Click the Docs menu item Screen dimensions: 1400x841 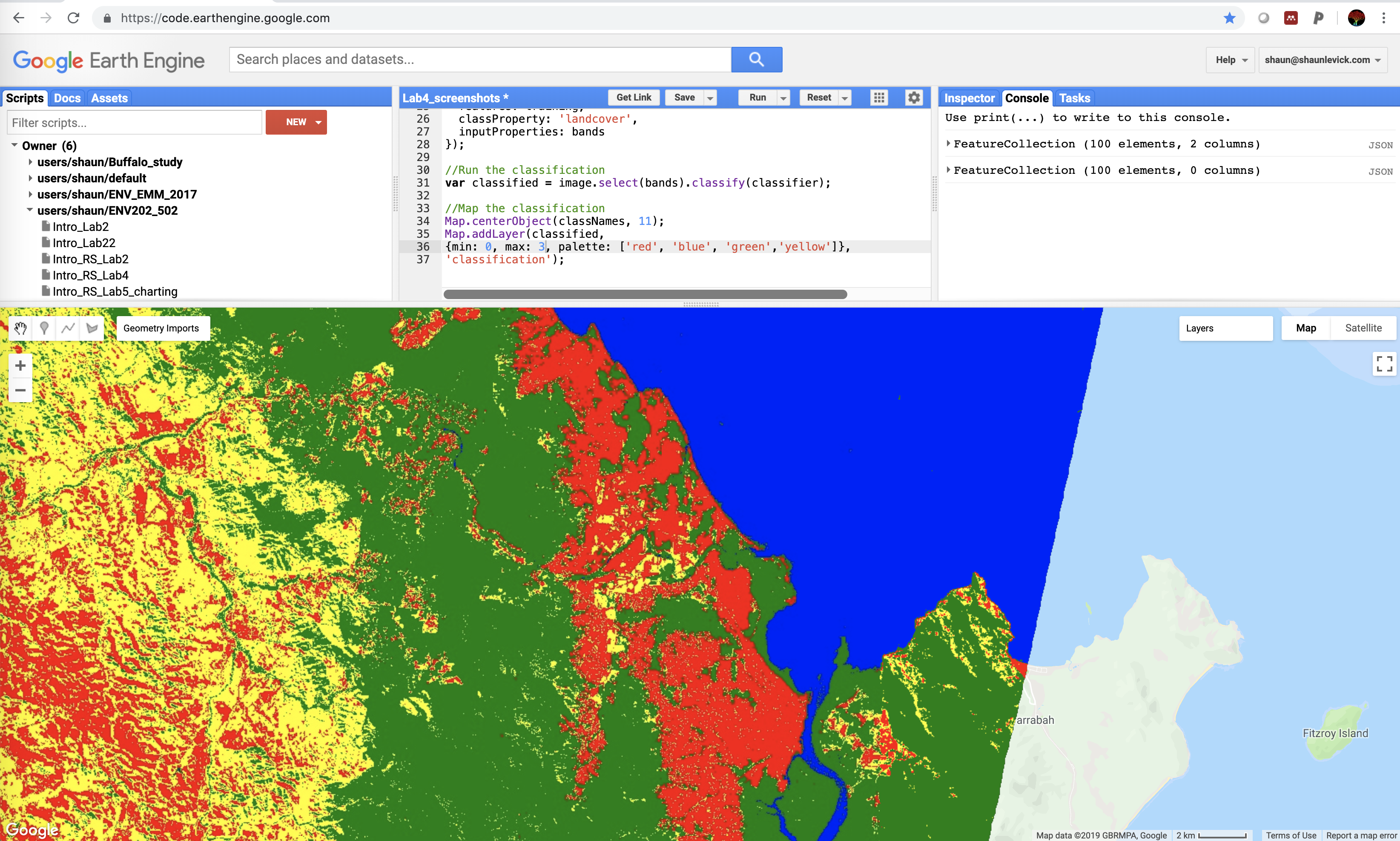point(67,98)
